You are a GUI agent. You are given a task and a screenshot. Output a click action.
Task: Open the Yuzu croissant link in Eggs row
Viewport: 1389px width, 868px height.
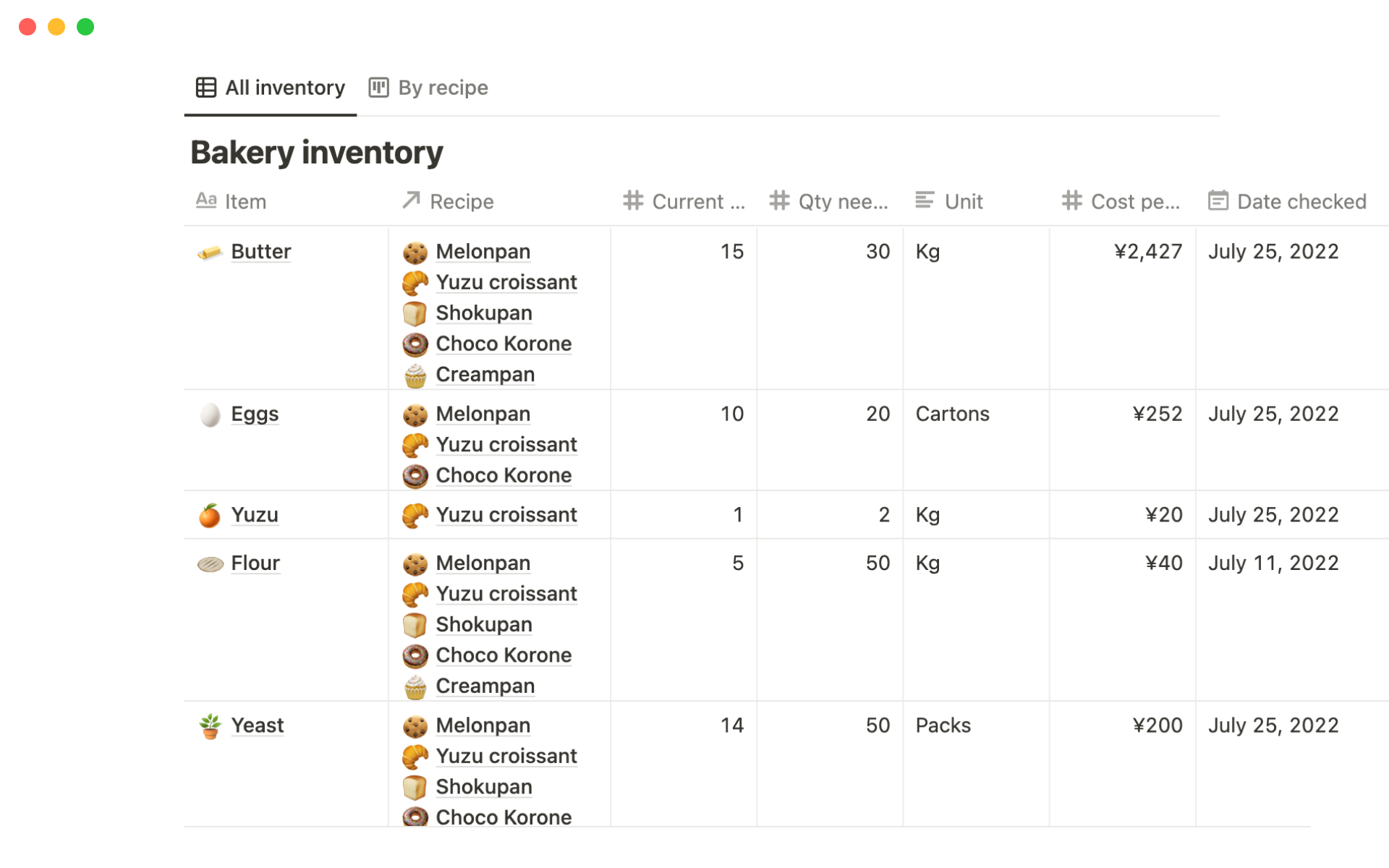pos(506,445)
